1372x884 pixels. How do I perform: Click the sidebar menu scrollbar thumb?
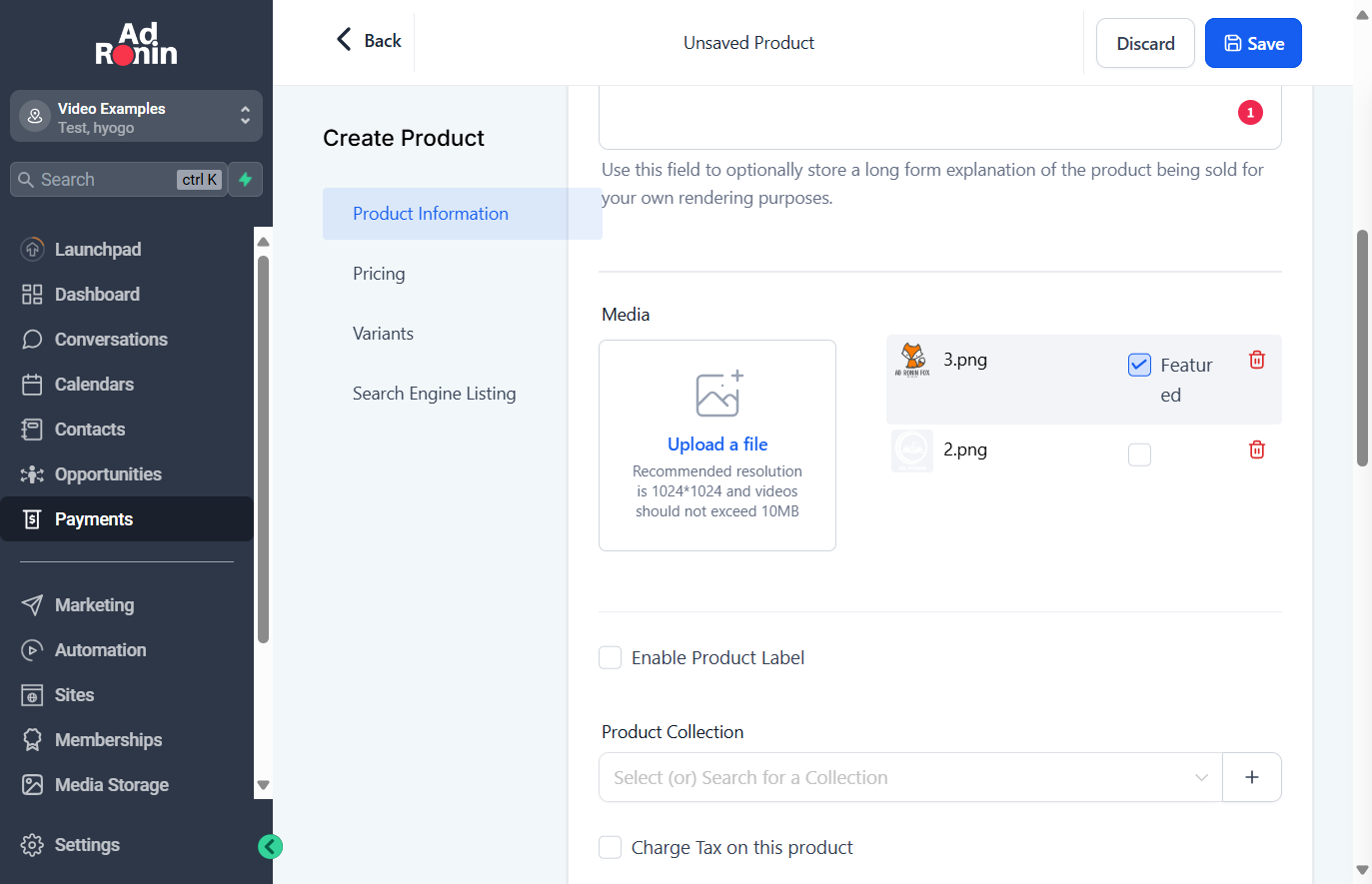[264, 449]
